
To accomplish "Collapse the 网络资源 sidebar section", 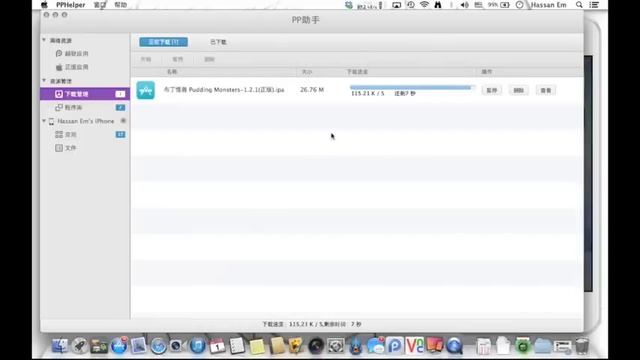I will (x=44, y=40).
